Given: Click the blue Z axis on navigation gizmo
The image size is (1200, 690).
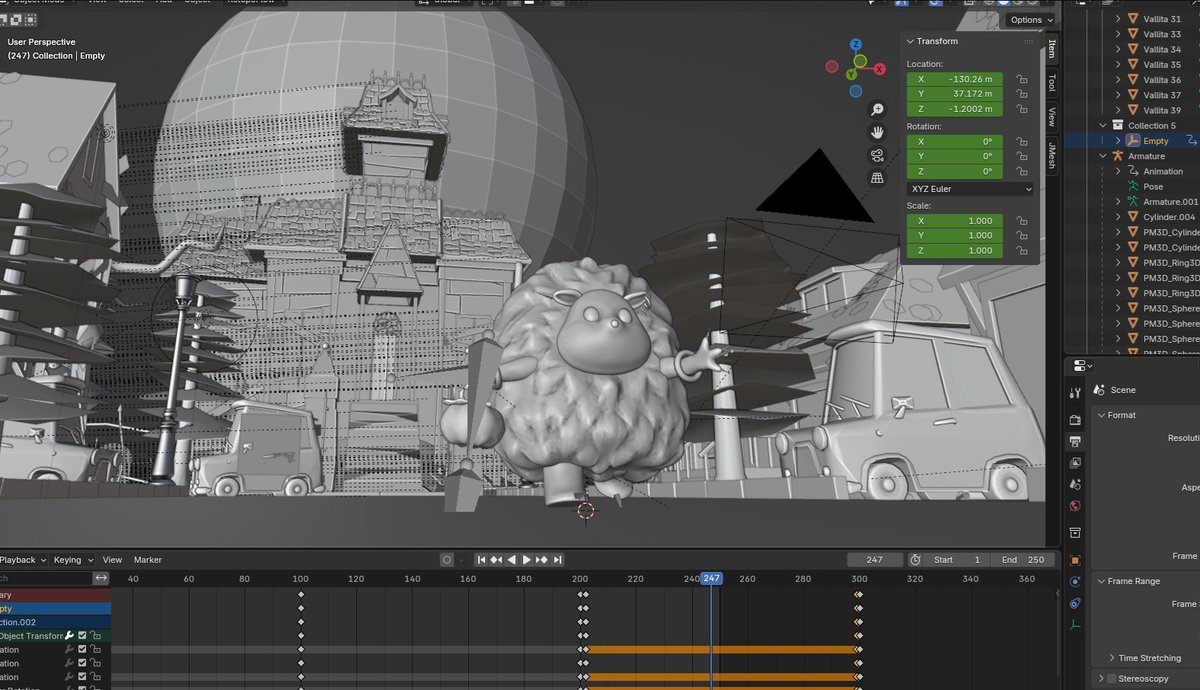Looking at the screenshot, I should [857, 45].
